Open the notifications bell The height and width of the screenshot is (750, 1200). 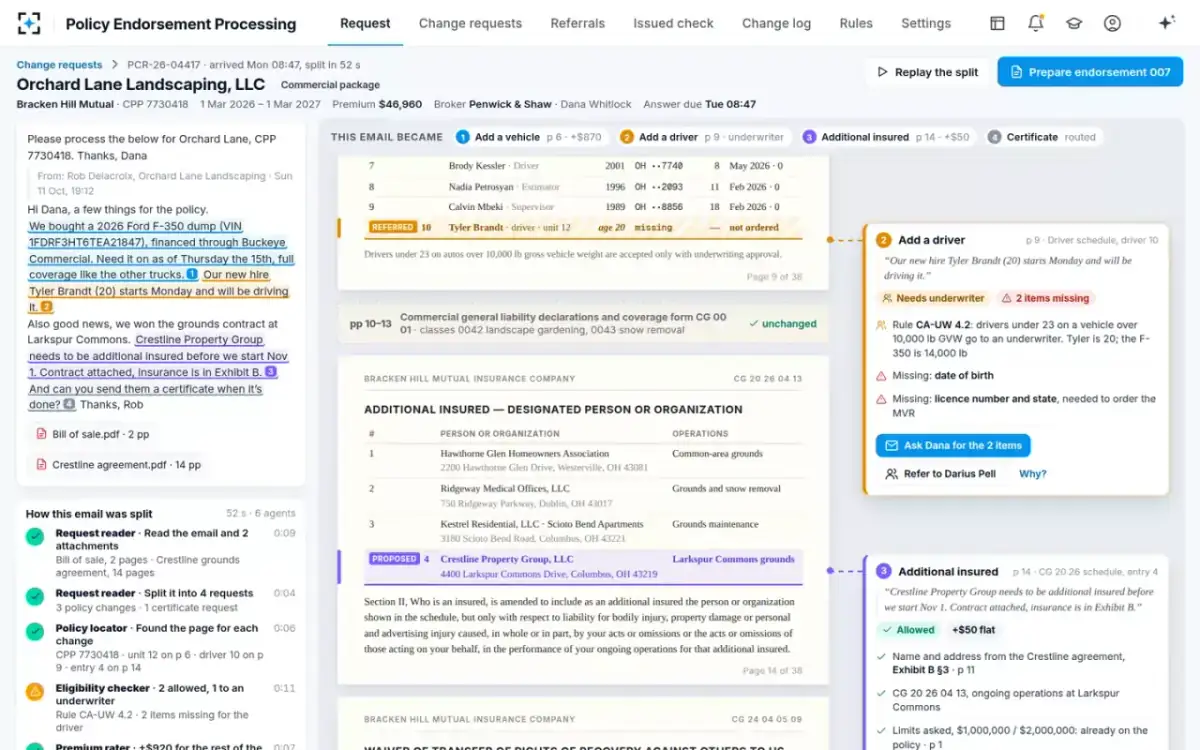pyautogui.click(x=1036, y=23)
